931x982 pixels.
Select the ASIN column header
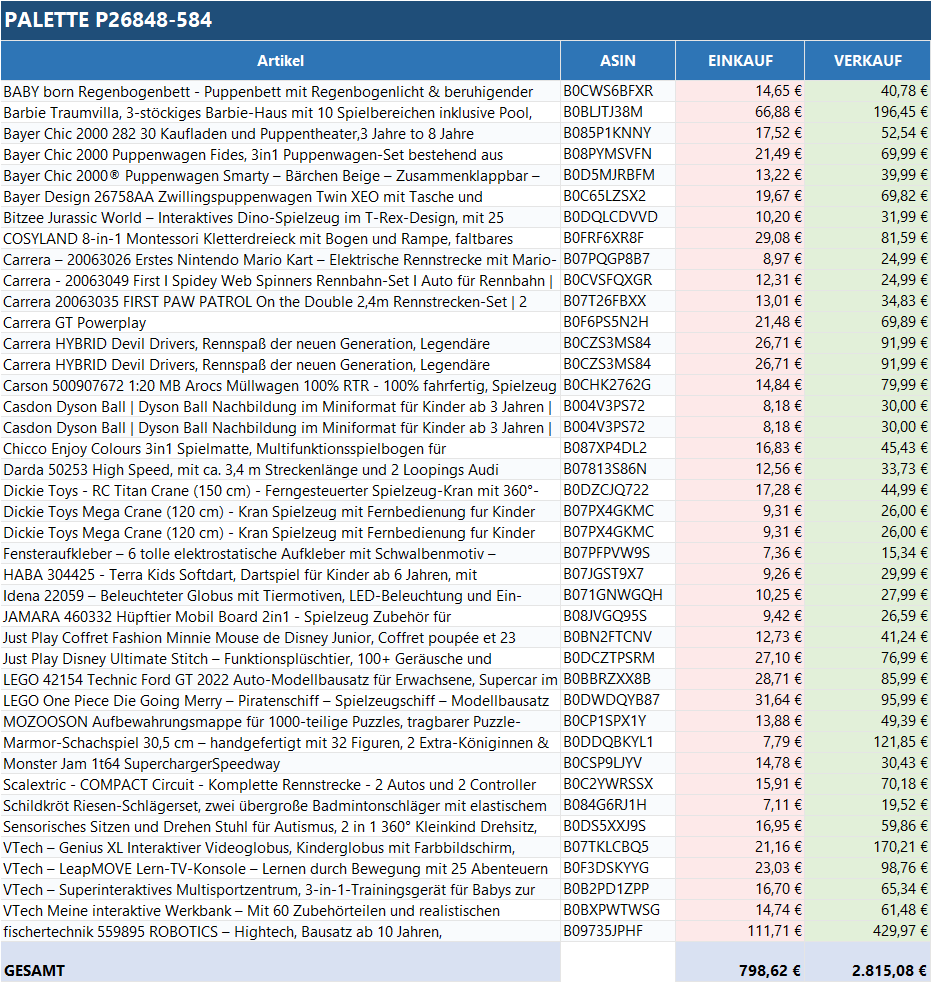pos(617,61)
